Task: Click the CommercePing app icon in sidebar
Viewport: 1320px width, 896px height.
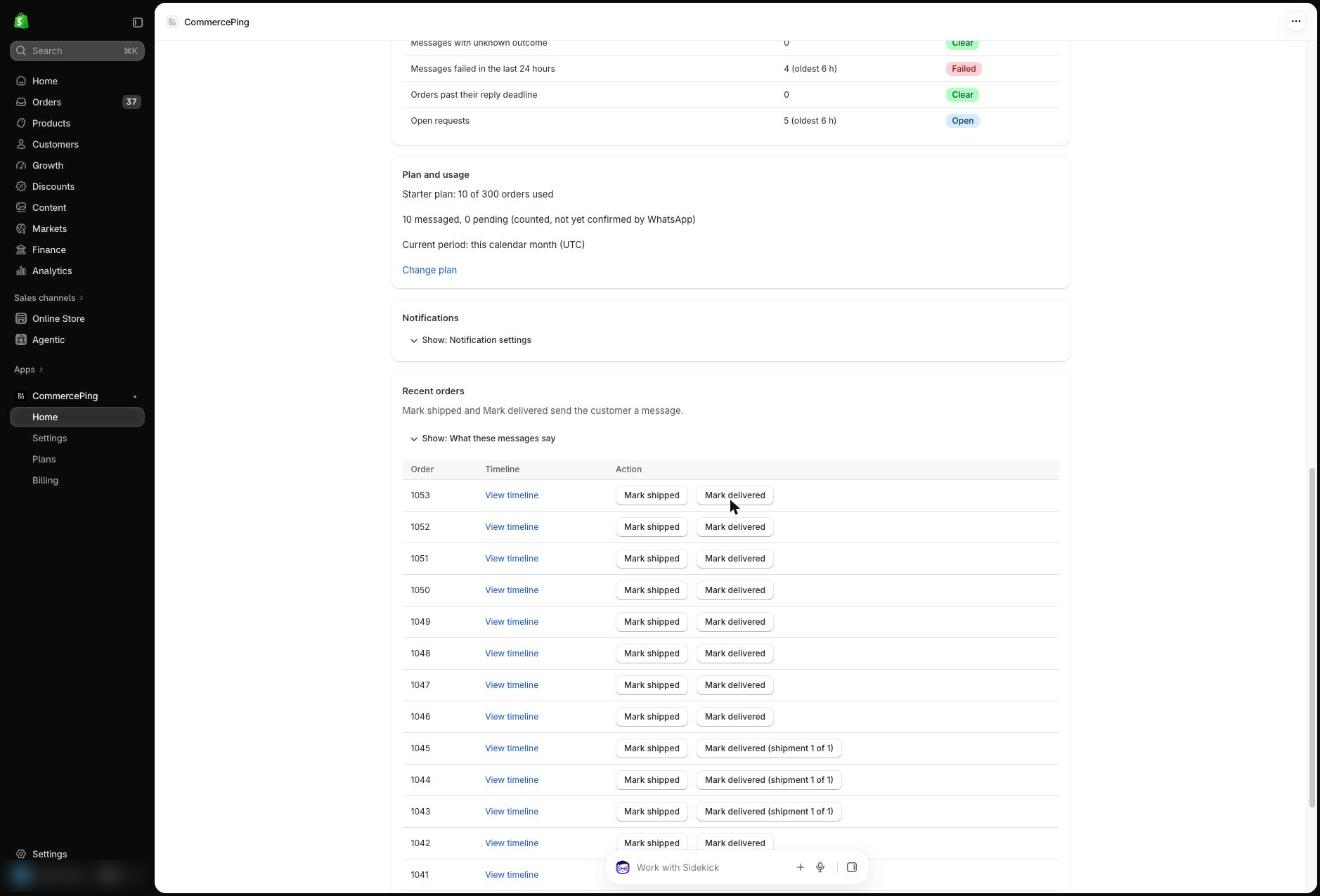Action: point(21,396)
